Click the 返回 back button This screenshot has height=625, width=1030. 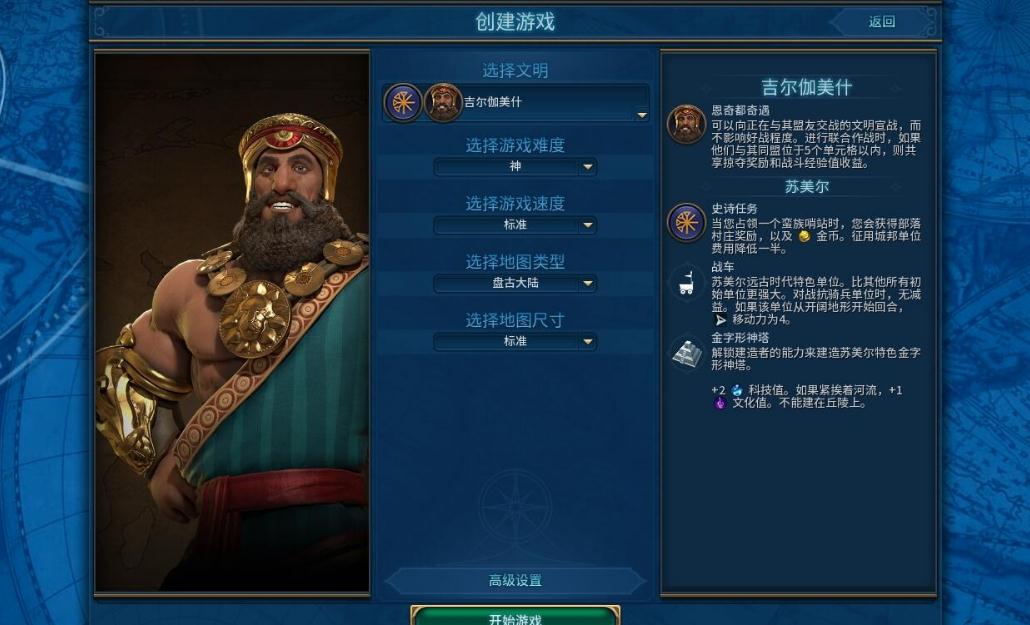coord(882,22)
